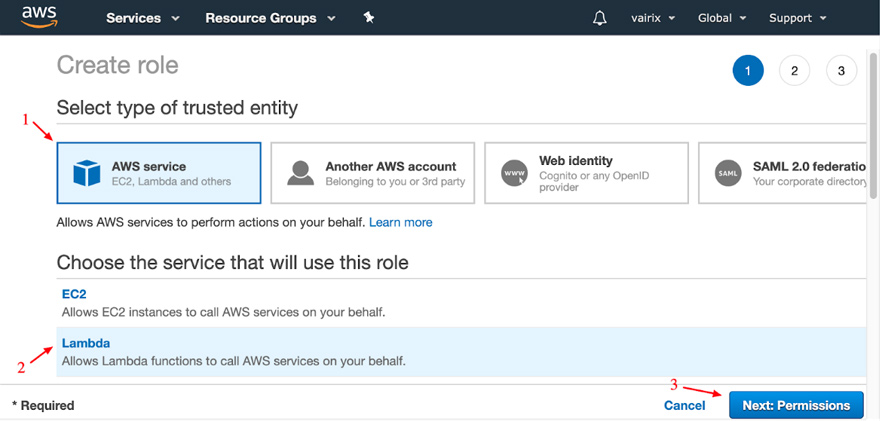Click Next: Permissions button
This screenshot has width=880, height=421.
coord(796,405)
